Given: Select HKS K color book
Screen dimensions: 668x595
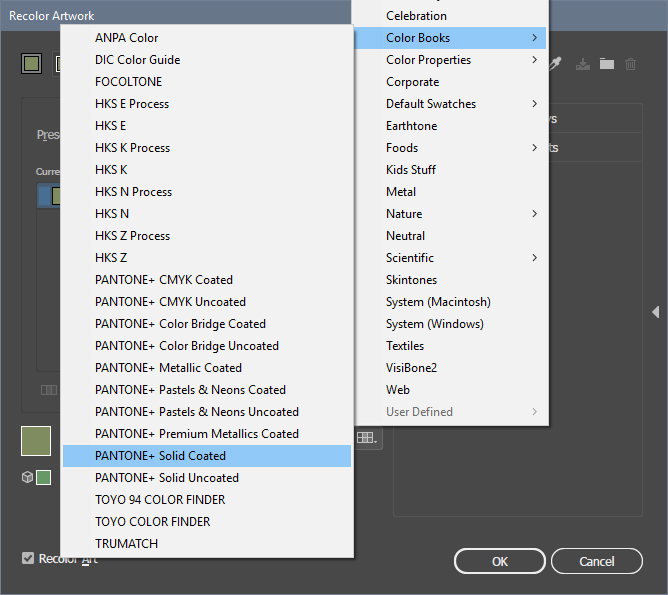Looking at the screenshot, I should [207, 170].
